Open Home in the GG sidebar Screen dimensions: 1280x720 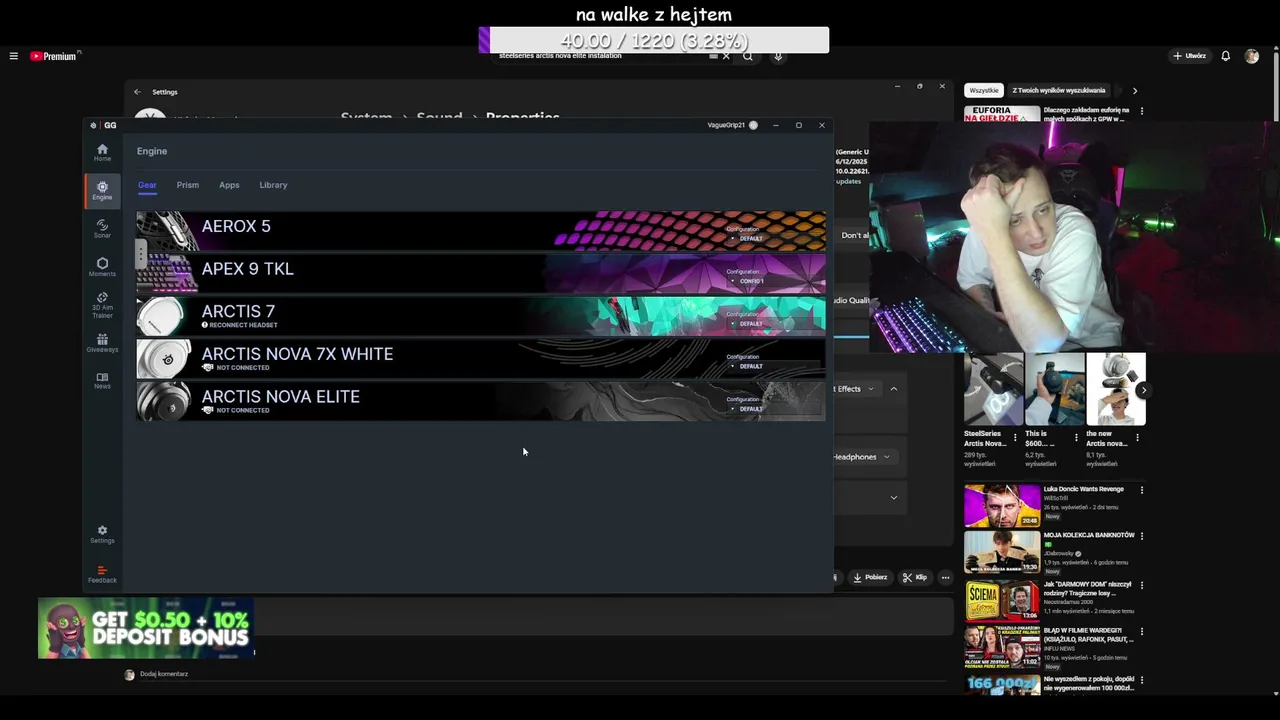(102, 152)
